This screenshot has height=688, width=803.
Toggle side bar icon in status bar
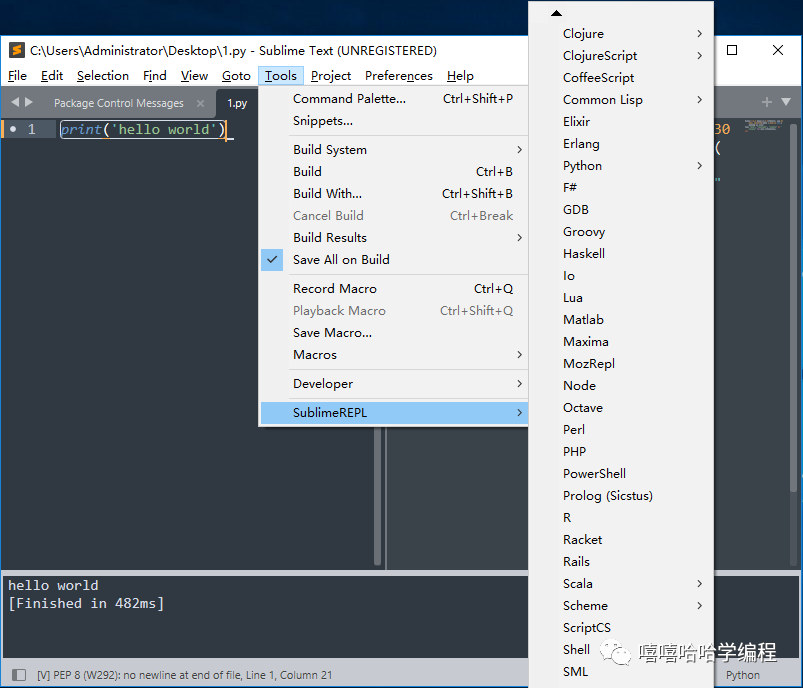(x=19, y=675)
